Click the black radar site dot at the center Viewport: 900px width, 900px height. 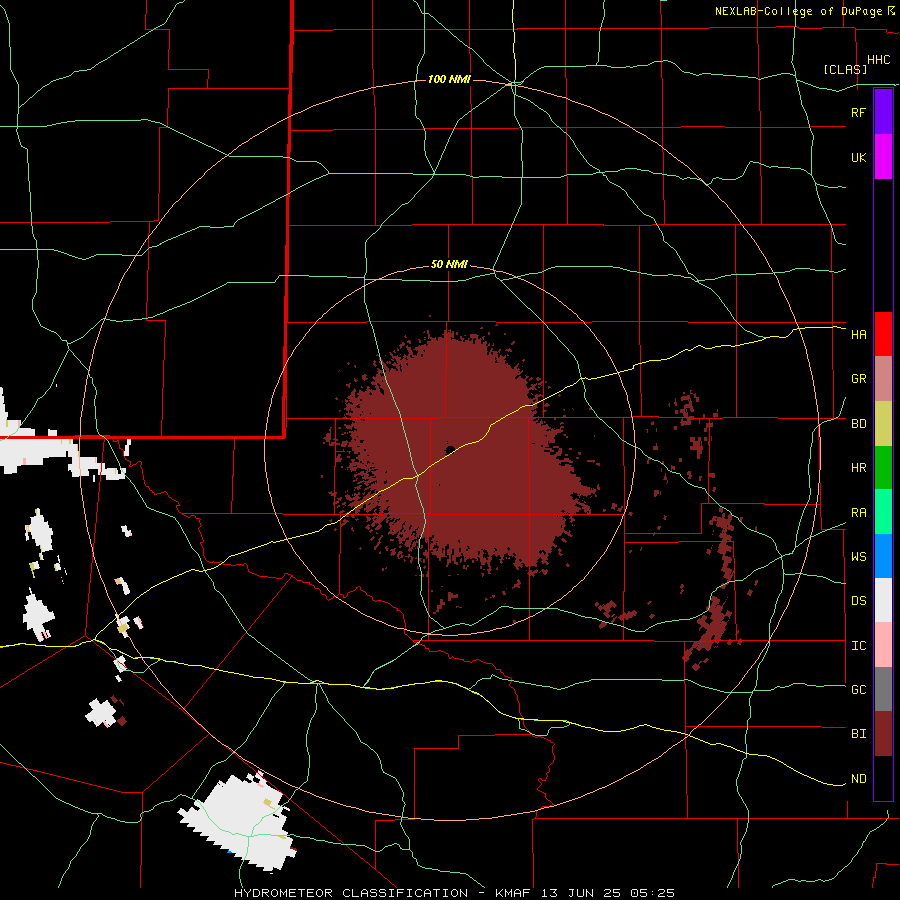coord(450,449)
